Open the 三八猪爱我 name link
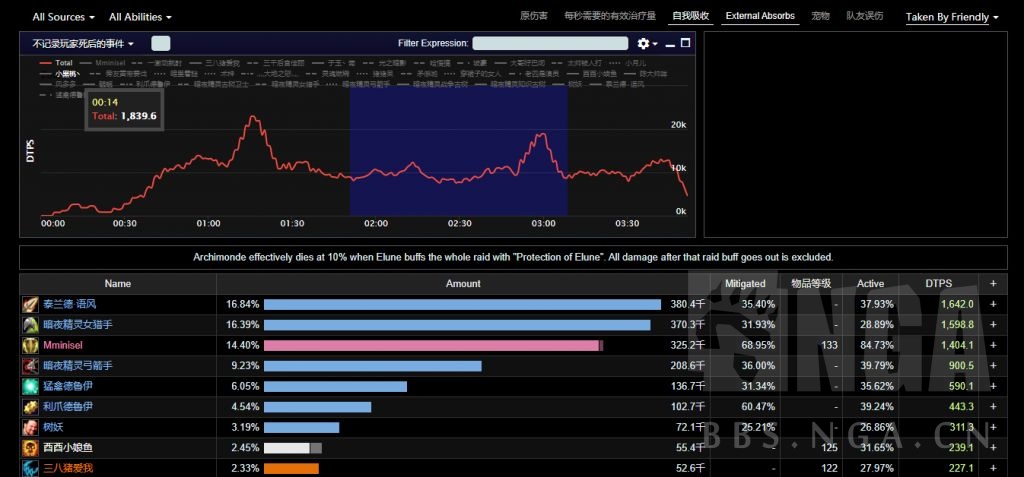The image size is (1024, 477). [x=68, y=468]
